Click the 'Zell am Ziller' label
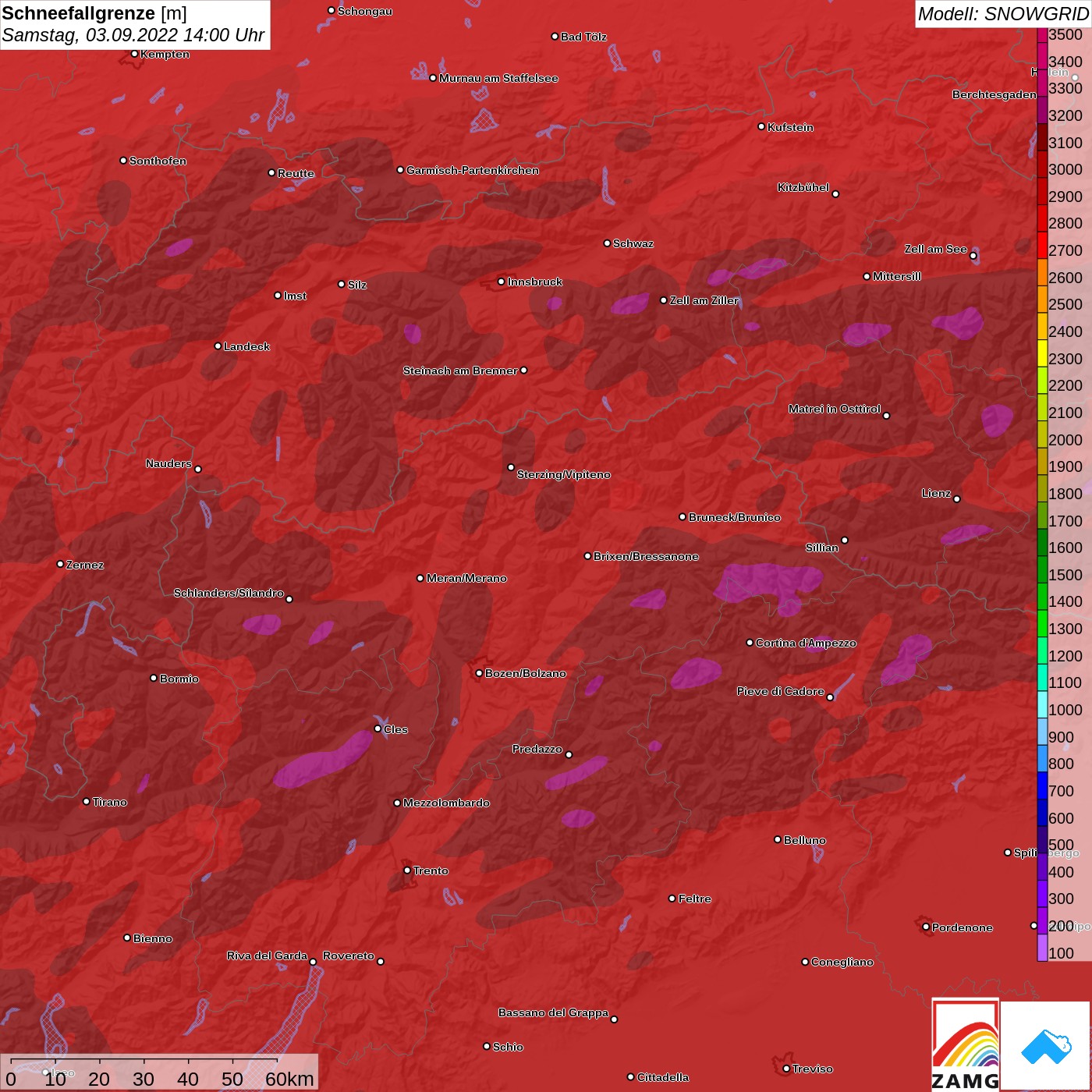Image resolution: width=1092 pixels, height=1092 pixels. [x=704, y=300]
